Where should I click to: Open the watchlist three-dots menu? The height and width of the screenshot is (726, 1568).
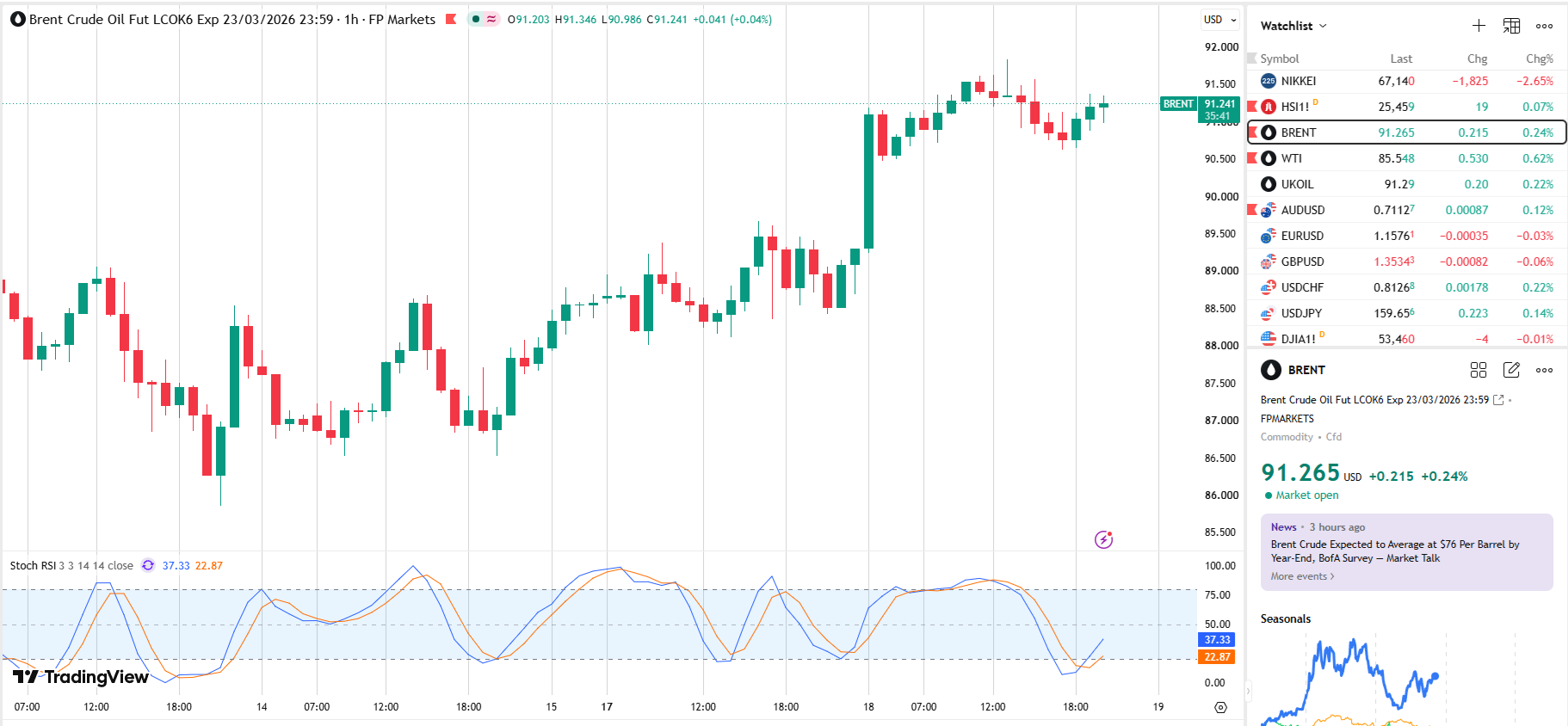(1545, 26)
